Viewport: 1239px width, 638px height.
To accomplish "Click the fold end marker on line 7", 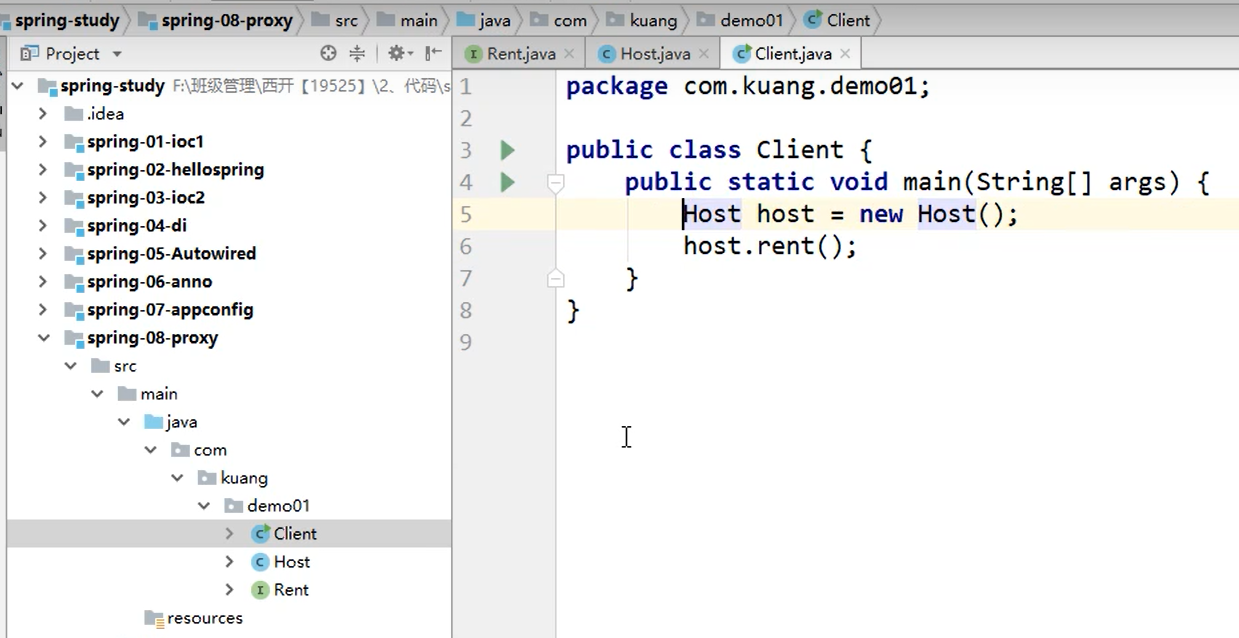I will click(556, 278).
